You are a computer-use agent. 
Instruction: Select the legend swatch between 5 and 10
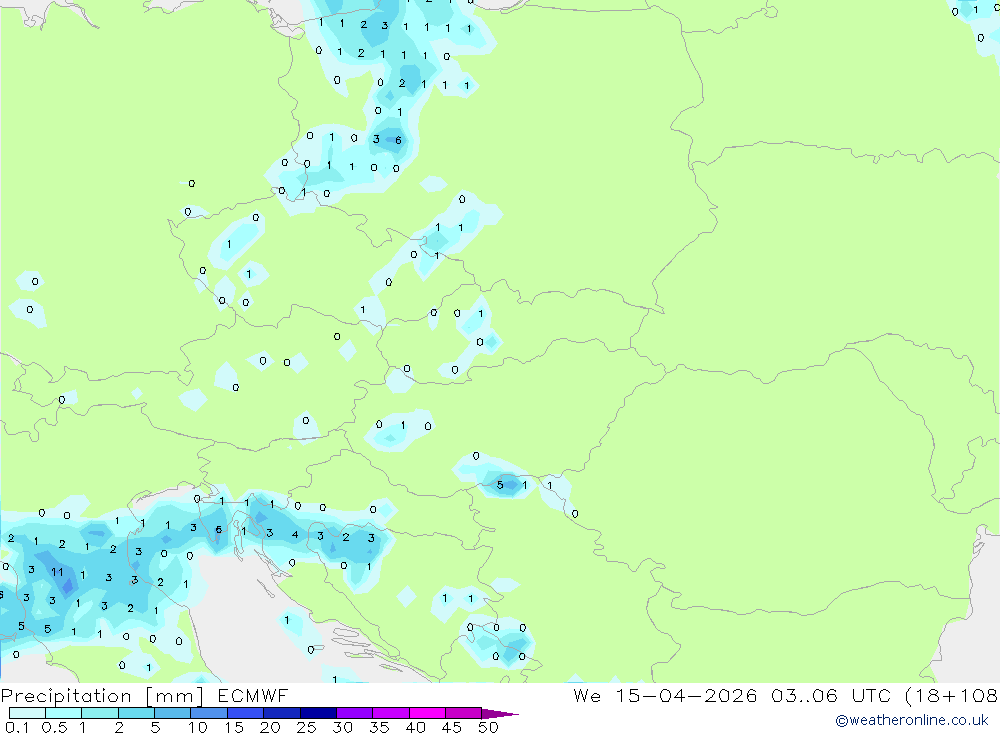point(172,713)
